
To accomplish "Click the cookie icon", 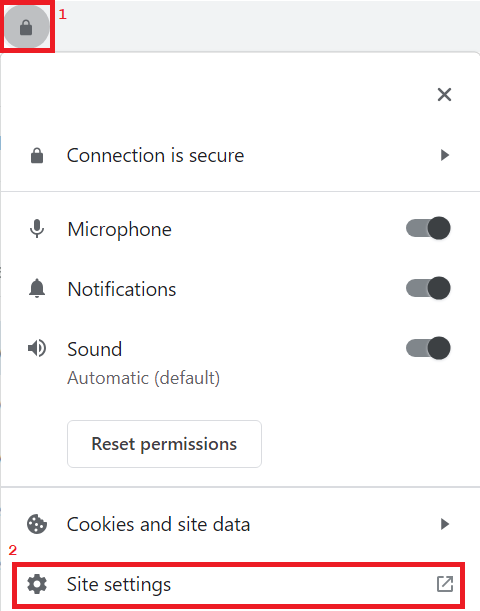I will pyautogui.click(x=37, y=524).
